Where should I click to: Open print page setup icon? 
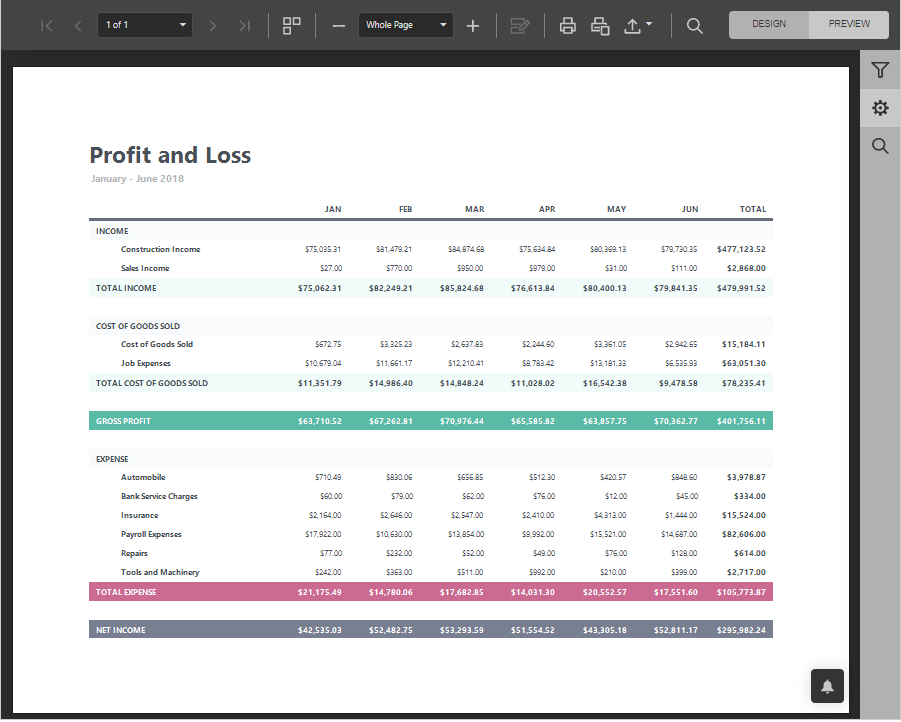600,26
